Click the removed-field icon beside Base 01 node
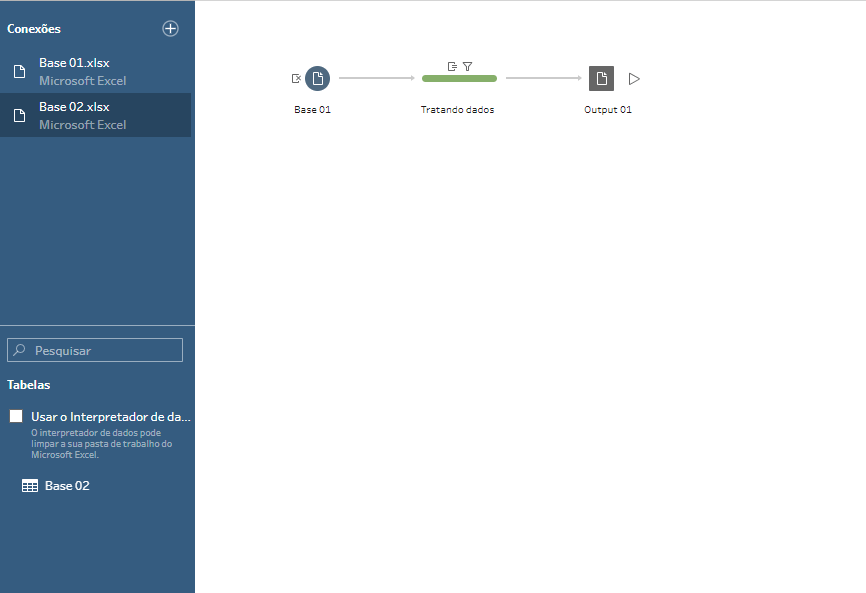The image size is (866, 593). point(296,78)
